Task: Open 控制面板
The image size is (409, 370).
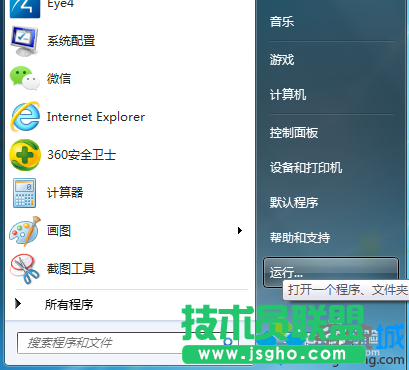Action: pyautogui.click(x=294, y=133)
